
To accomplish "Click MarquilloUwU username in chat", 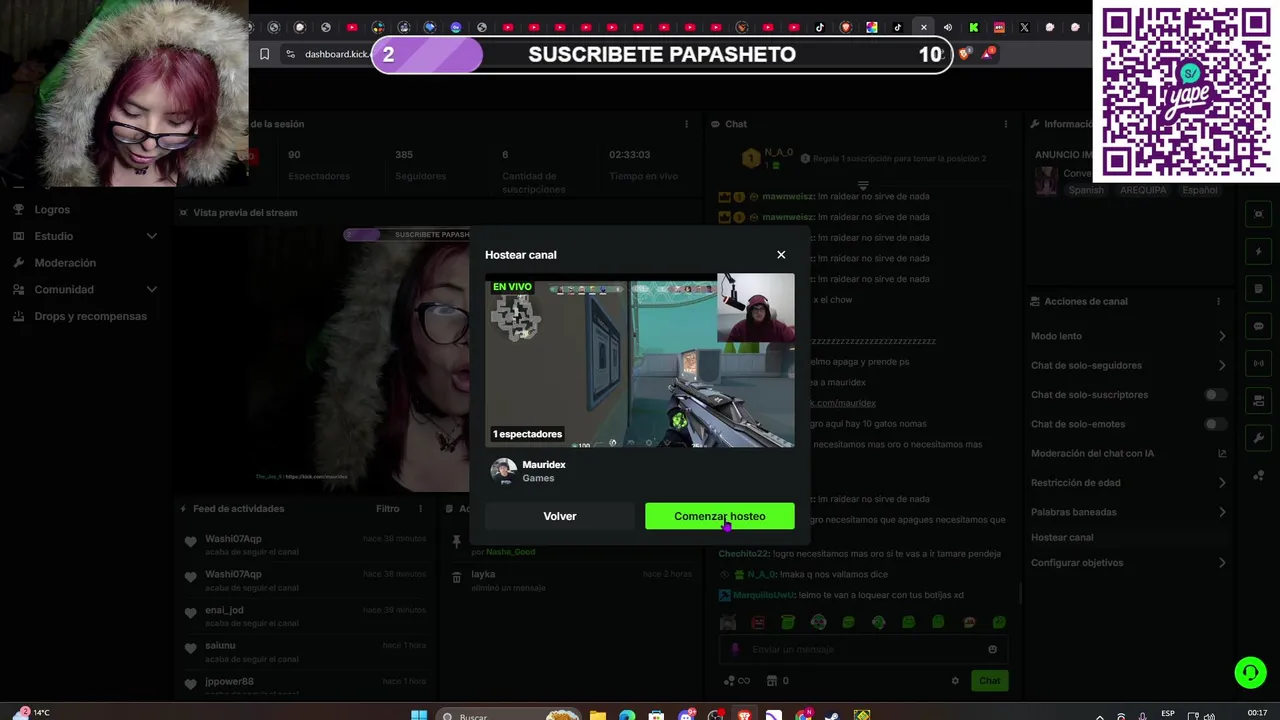I will 764,595.
